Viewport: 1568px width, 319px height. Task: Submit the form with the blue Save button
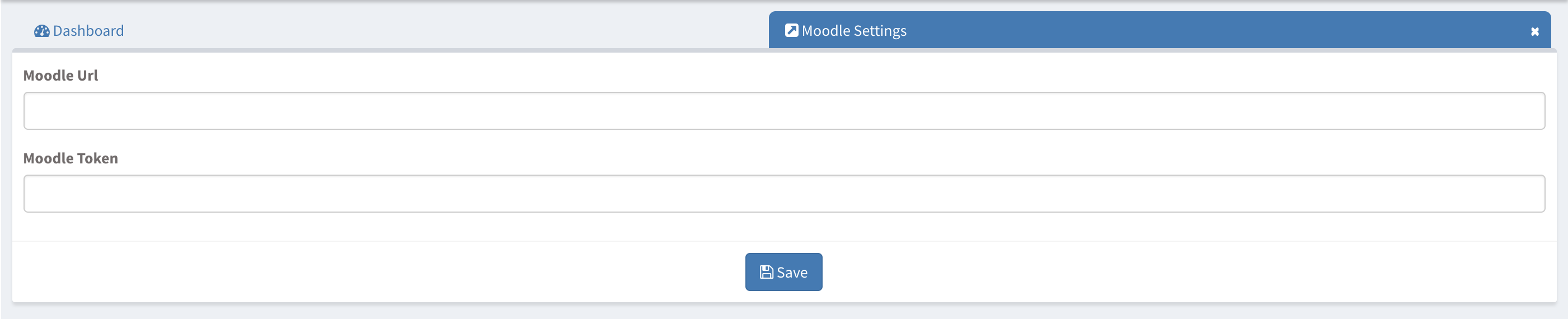click(783, 272)
